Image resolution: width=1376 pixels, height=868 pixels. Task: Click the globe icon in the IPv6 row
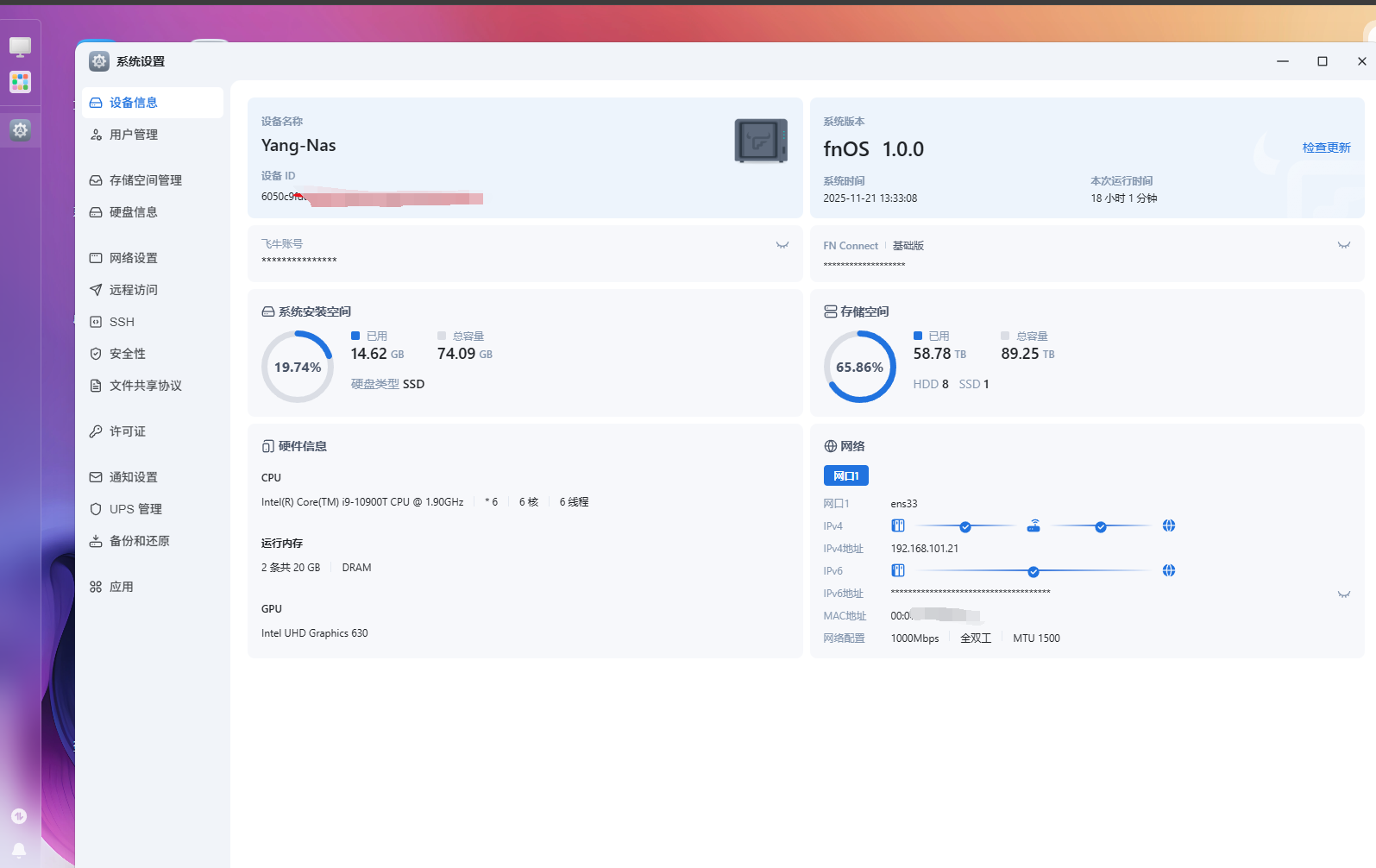click(x=1168, y=570)
